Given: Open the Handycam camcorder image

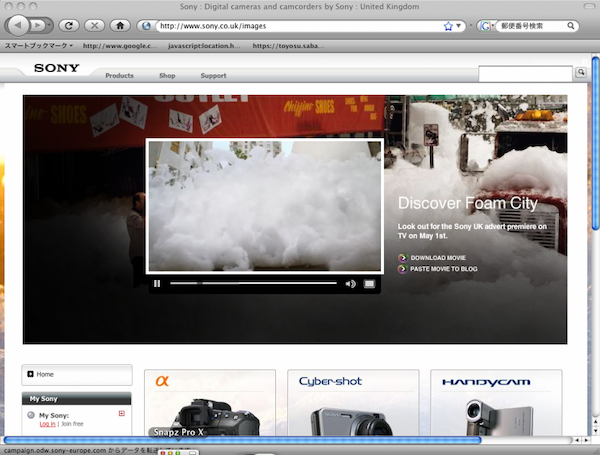Looking at the screenshot, I should coord(499,418).
